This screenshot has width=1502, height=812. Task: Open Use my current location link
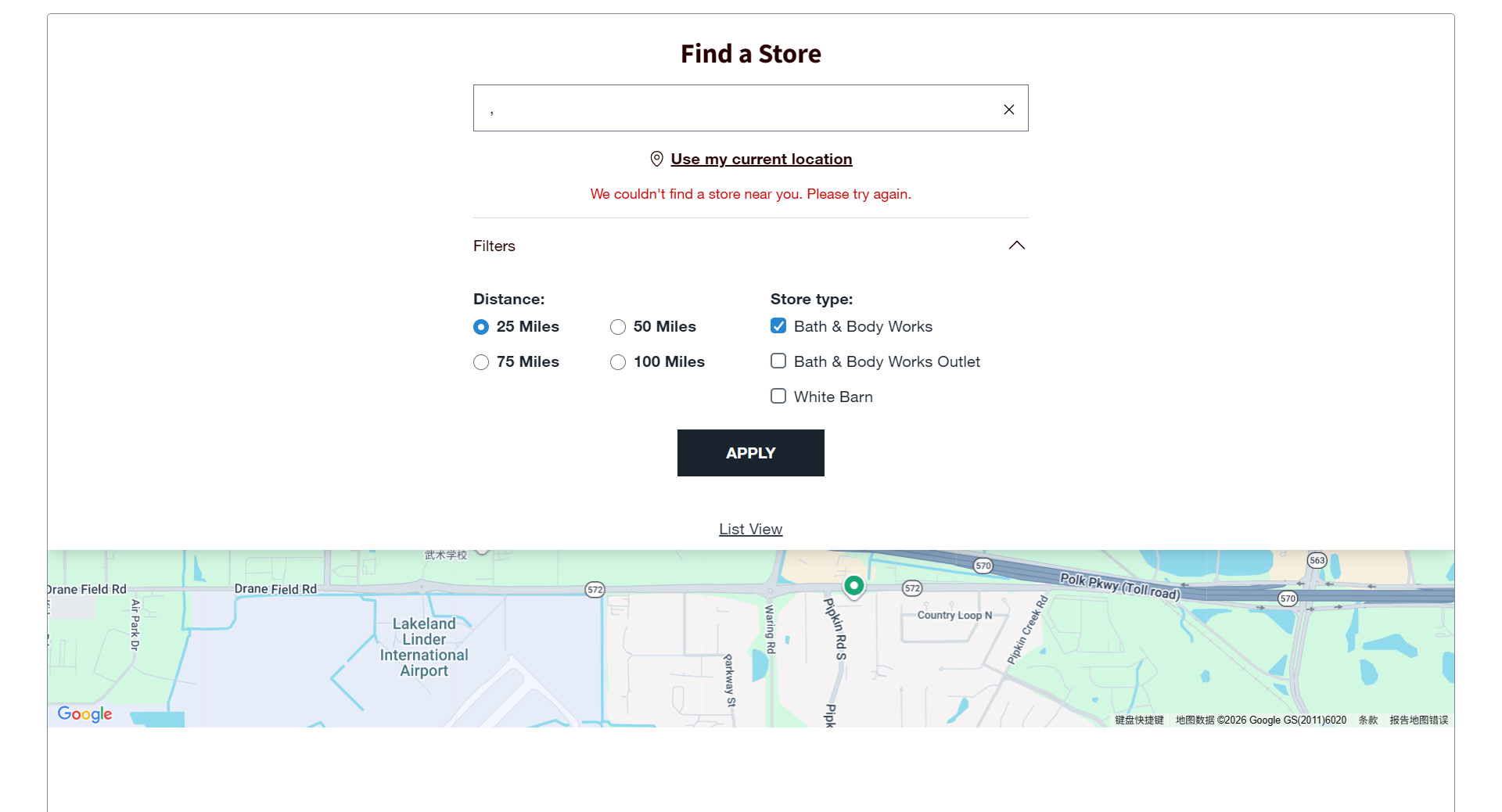pos(761,159)
